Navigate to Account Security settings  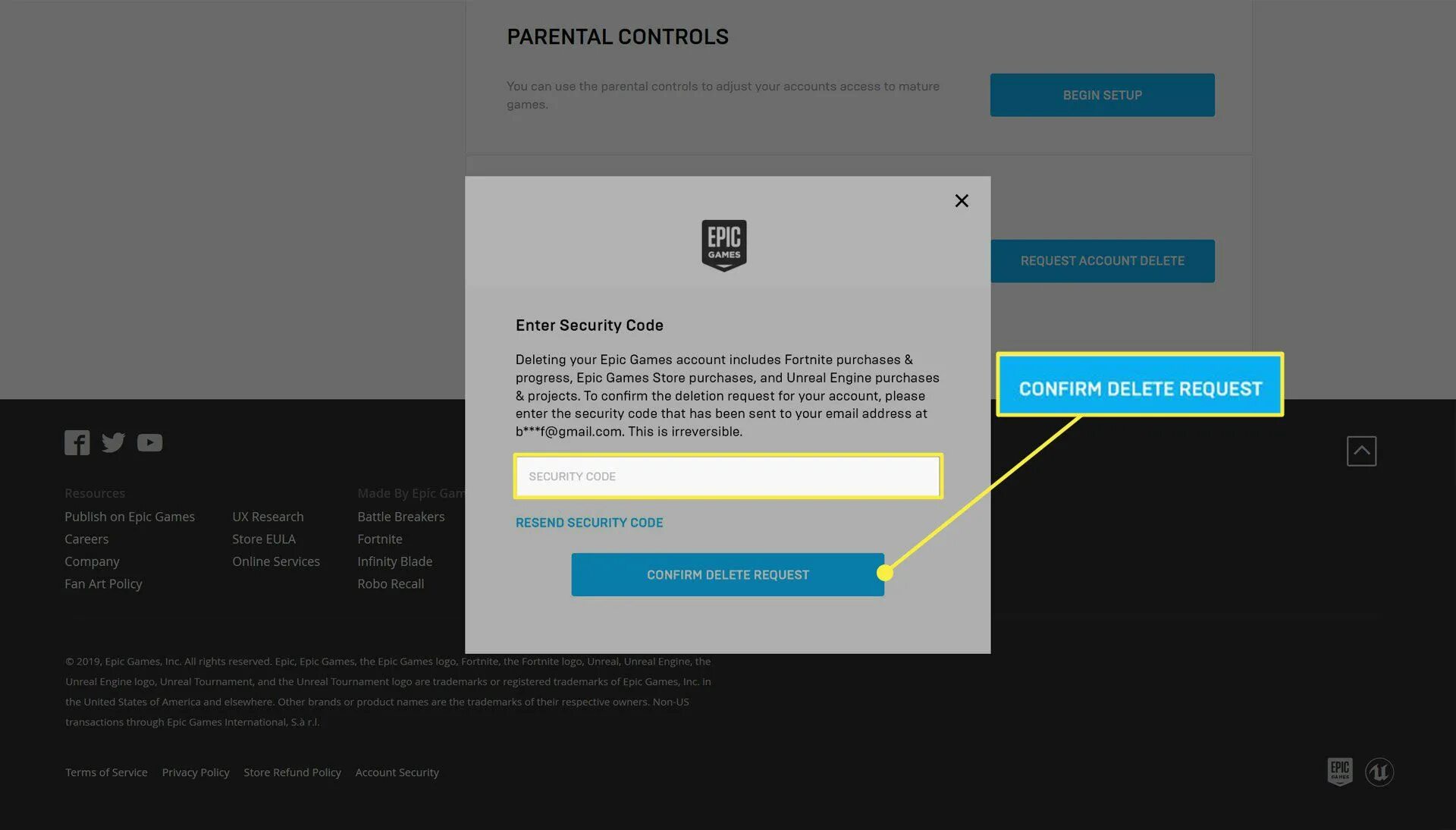tap(397, 771)
